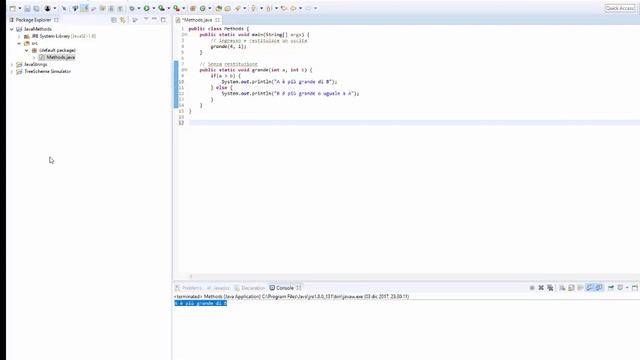
Task: Switch to the *Methods.java editor tab
Action: pos(197,20)
